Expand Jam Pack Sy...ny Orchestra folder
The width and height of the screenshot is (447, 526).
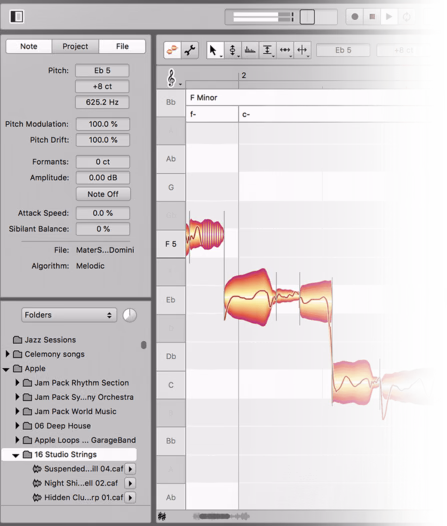click(x=17, y=397)
